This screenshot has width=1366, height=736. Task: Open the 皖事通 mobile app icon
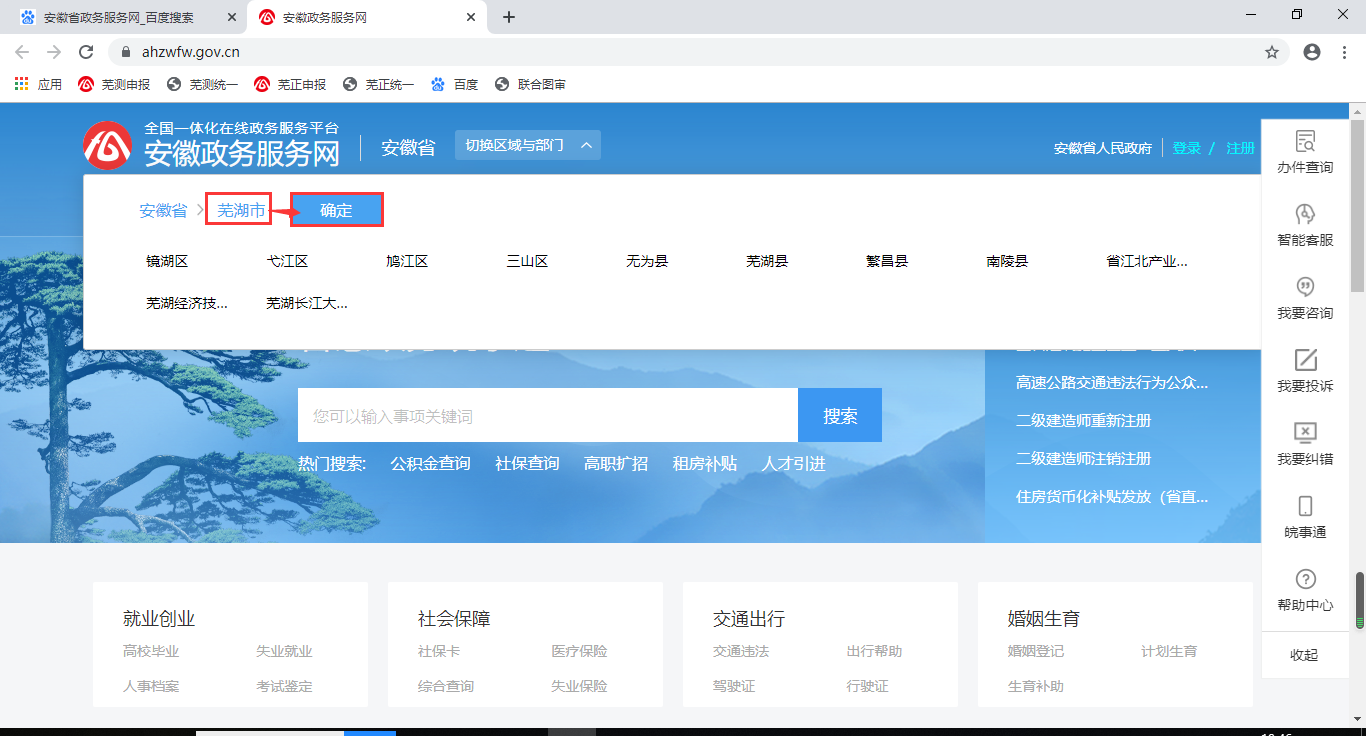[x=1305, y=507]
